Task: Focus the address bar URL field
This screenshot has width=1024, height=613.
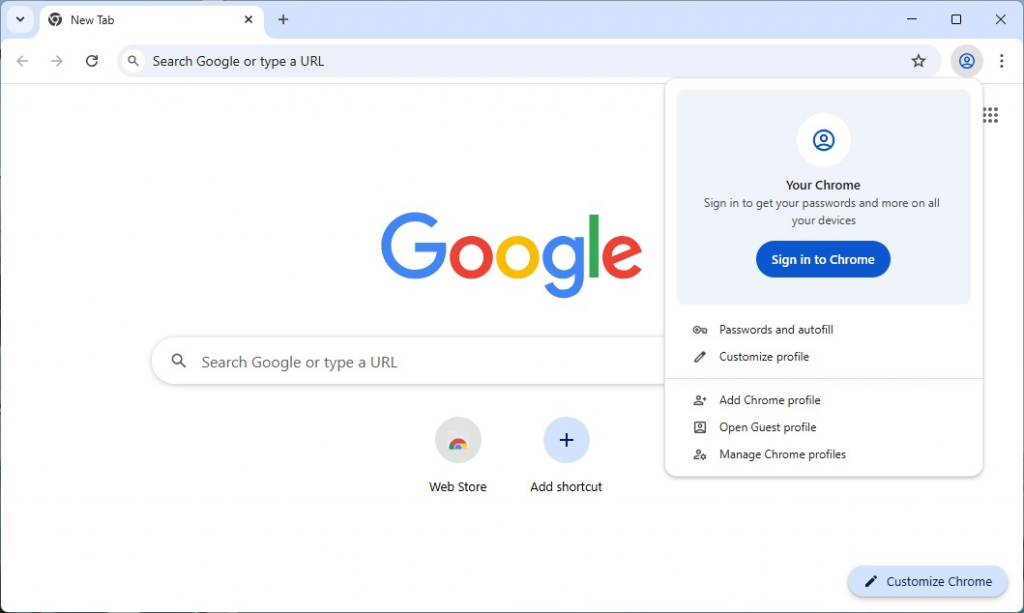Action: coord(529,61)
